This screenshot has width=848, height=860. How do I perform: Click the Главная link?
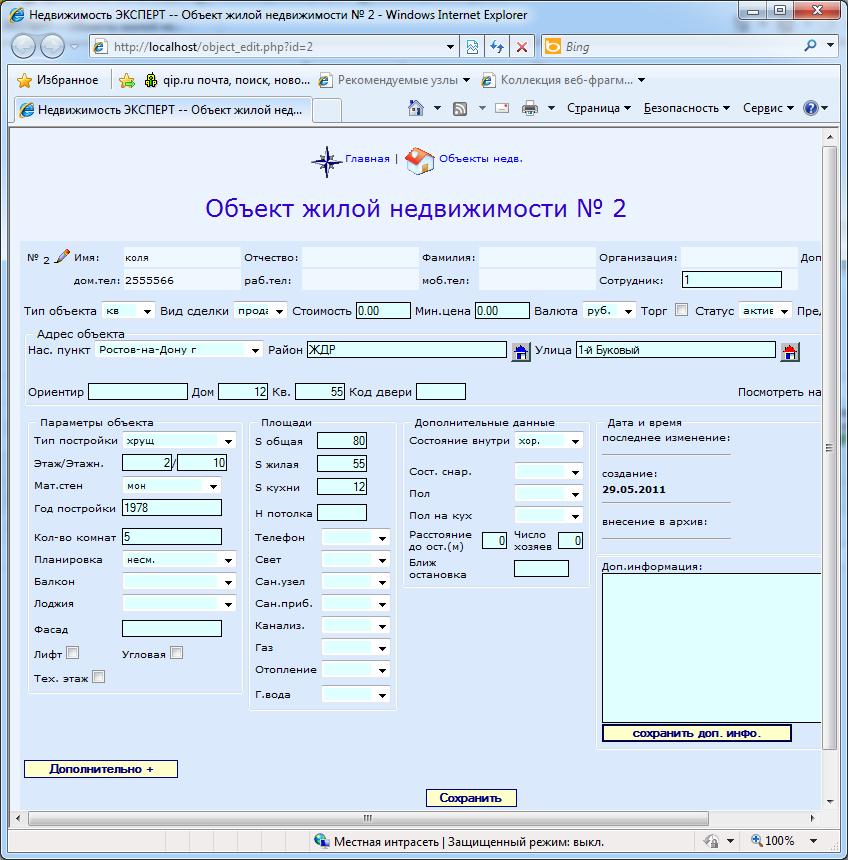(367, 159)
